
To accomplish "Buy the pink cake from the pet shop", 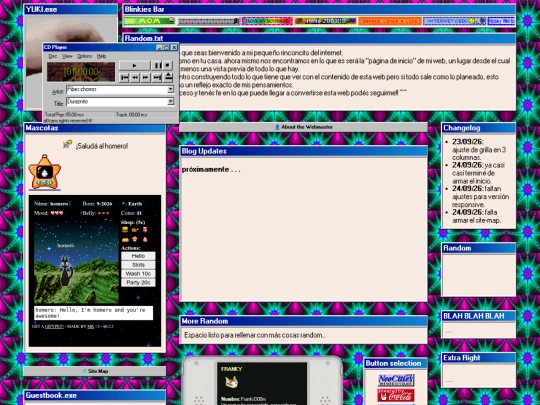I will [x=145, y=239].
